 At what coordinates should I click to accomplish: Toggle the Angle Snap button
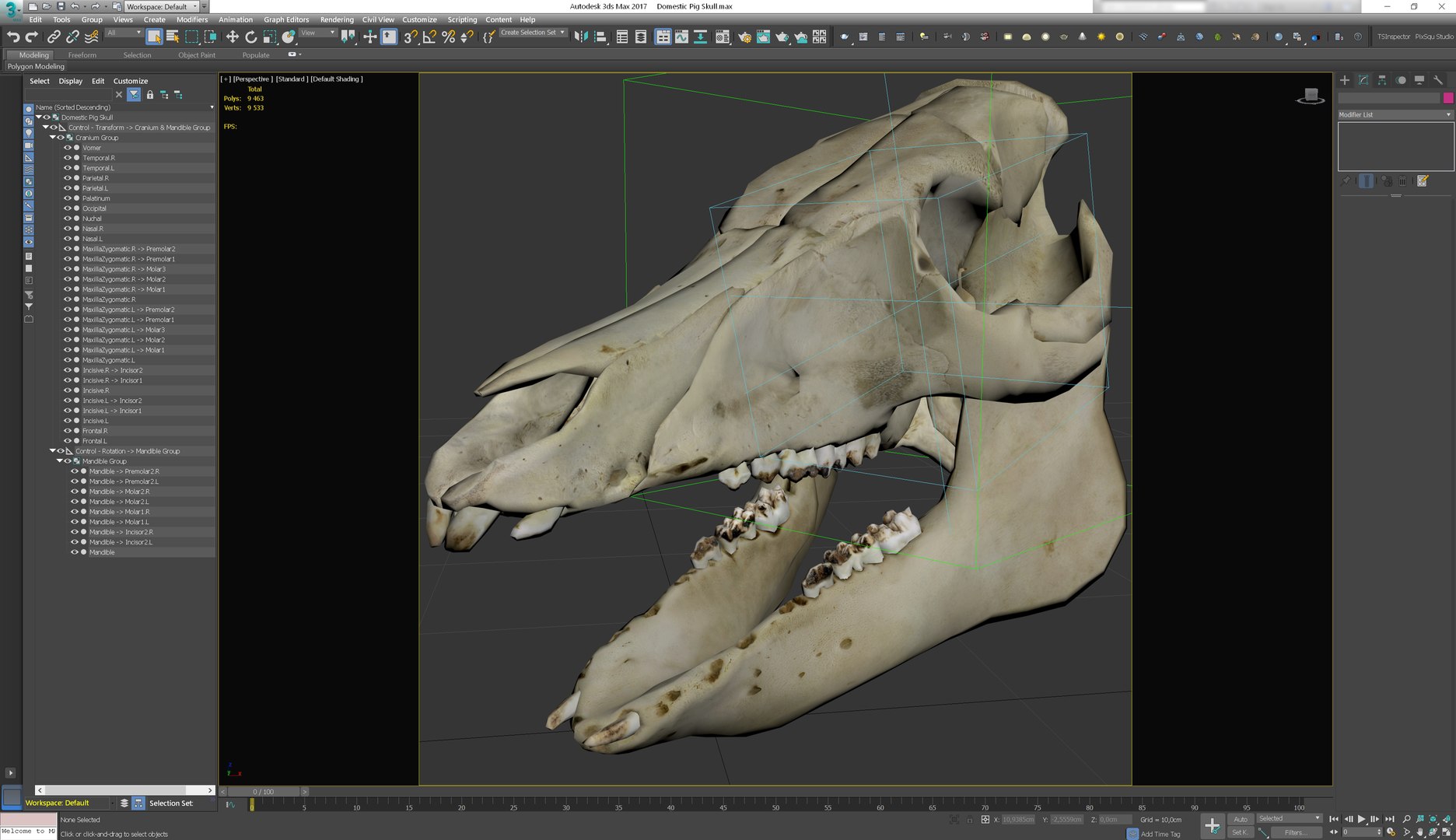[429, 37]
